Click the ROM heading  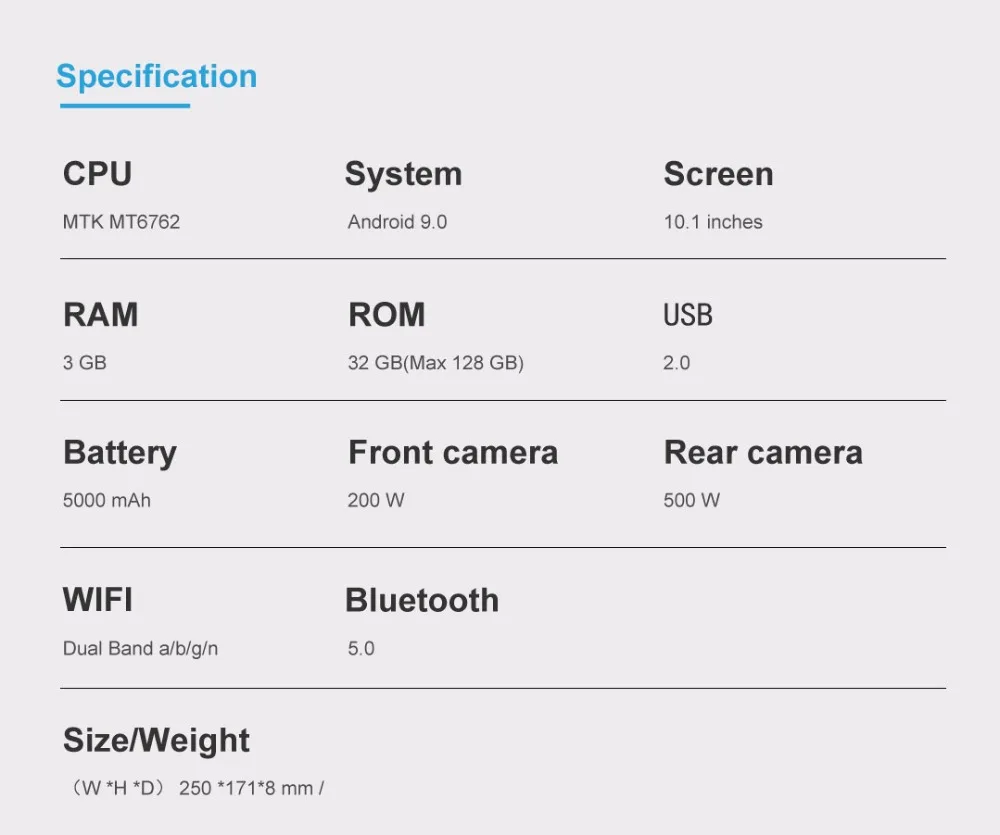[x=386, y=315]
